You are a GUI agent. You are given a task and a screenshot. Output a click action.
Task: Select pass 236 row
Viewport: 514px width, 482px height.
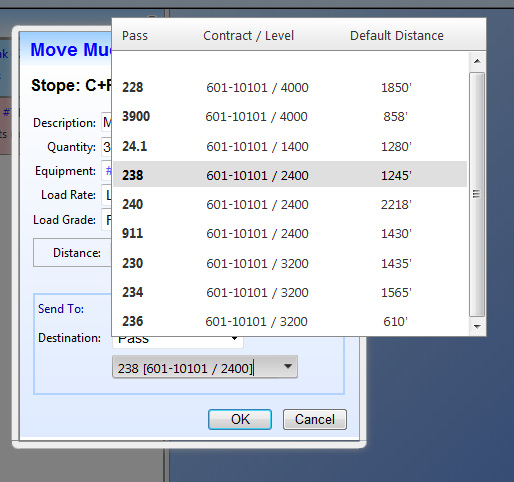click(x=290, y=321)
